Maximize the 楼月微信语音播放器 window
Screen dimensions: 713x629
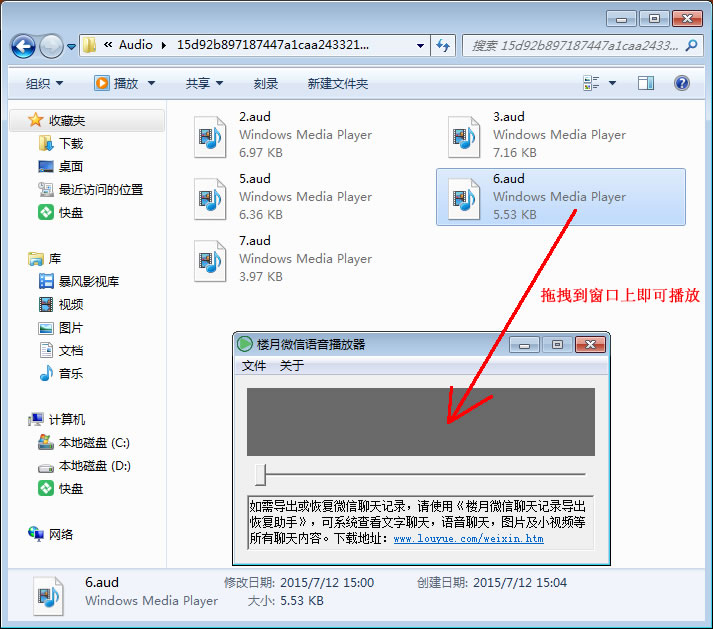pos(557,345)
